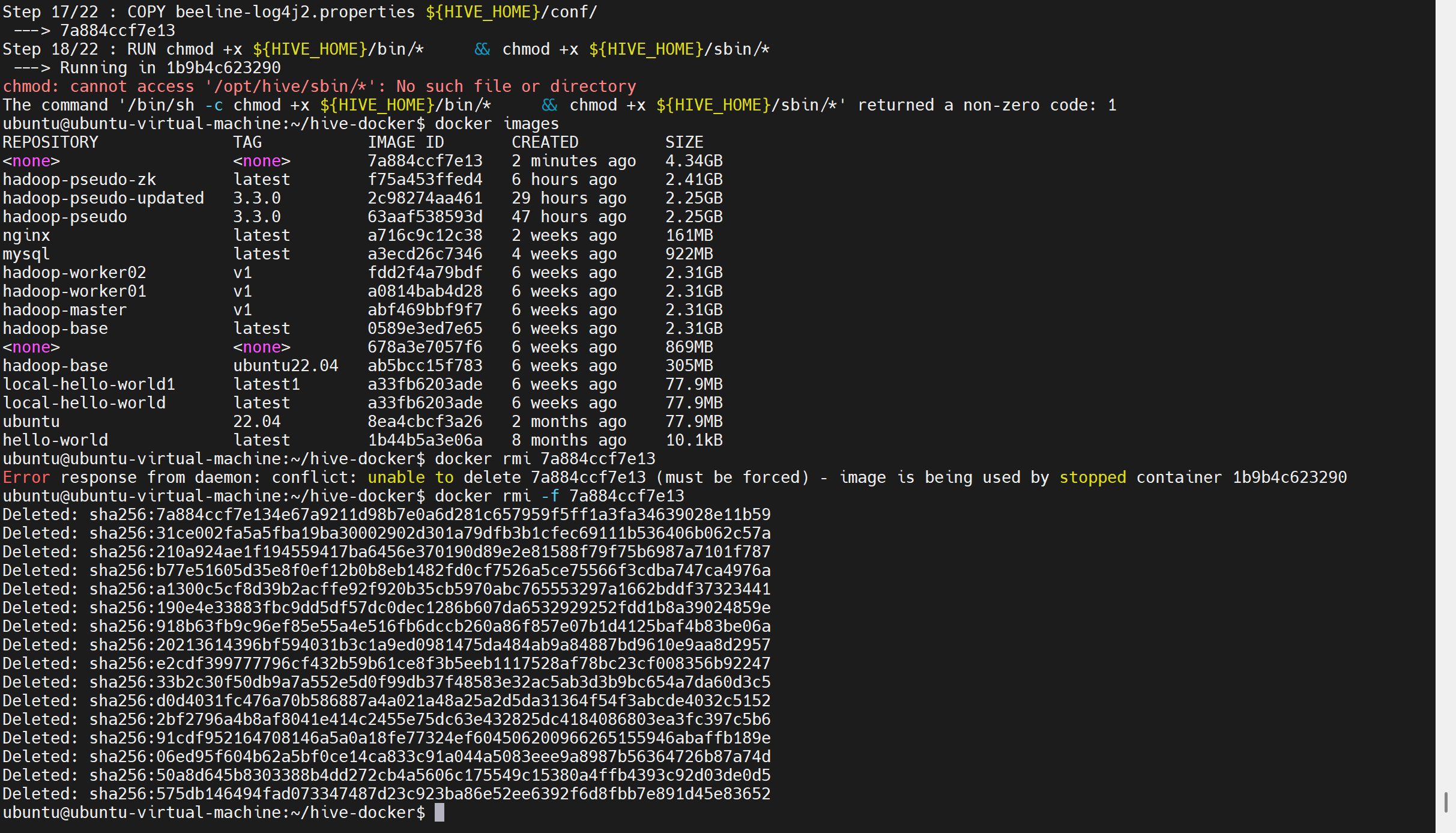1456x833 pixels.
Task: Click image ID 7a884ccf7e13 in the images table
Action: tap(424, 161)
